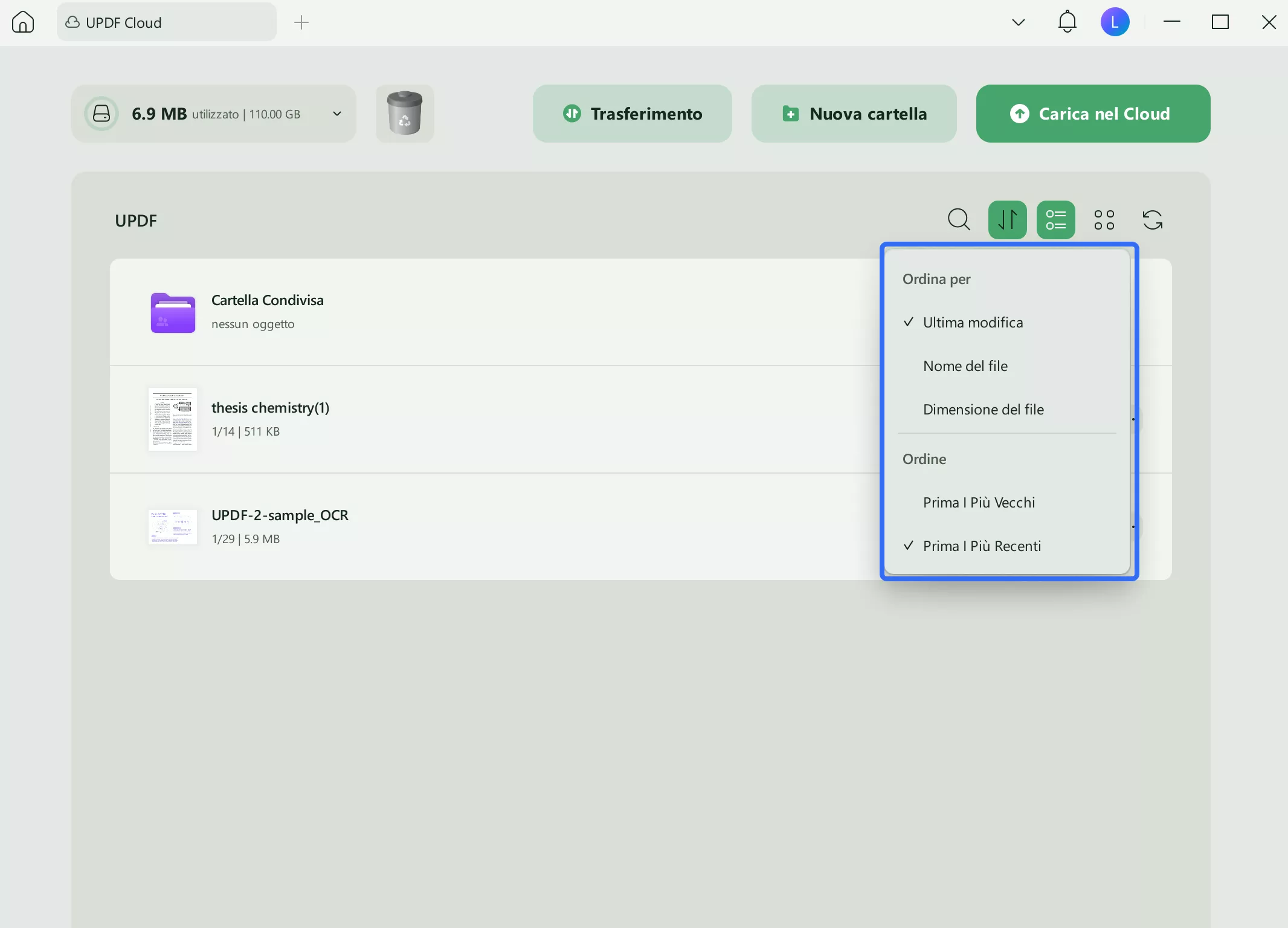The height and width of the screenshot is (928, 1288).
Task: Choose Ultima modifica sort option
Action: coord(973,323)
